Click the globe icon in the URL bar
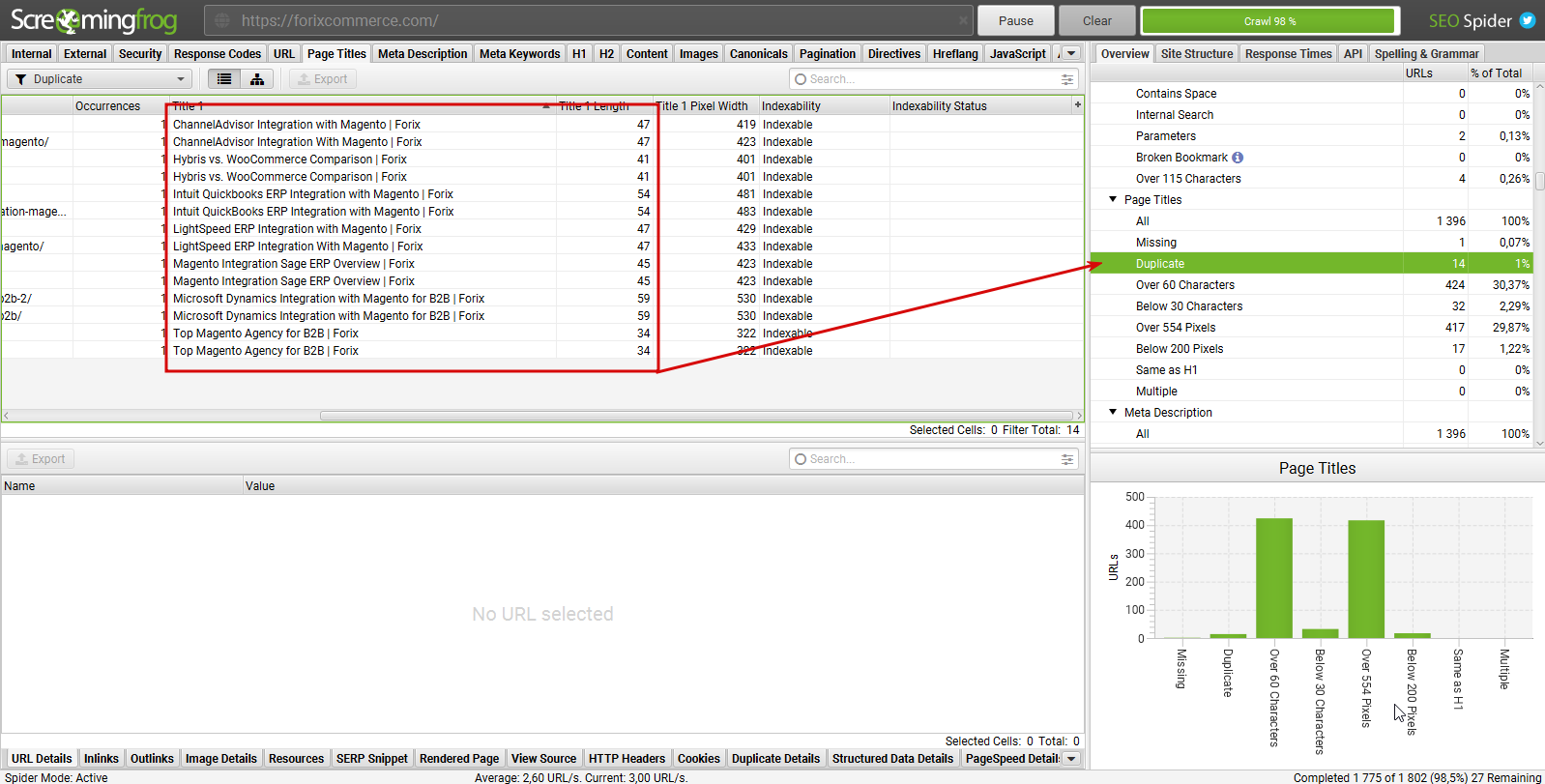The image size is (1545, 784). 222,20
